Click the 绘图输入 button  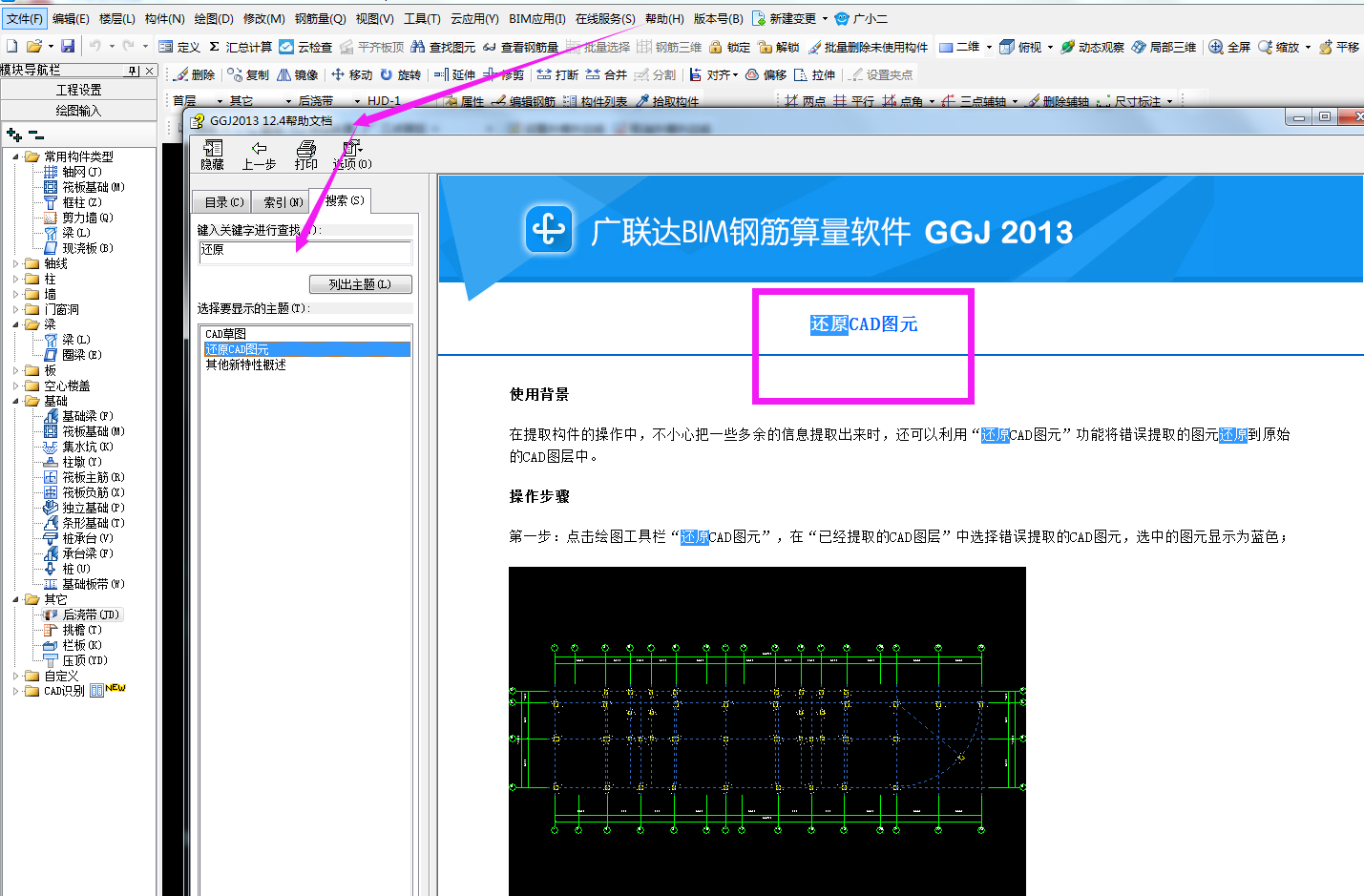pyautogui.click(x=78, y=111)
